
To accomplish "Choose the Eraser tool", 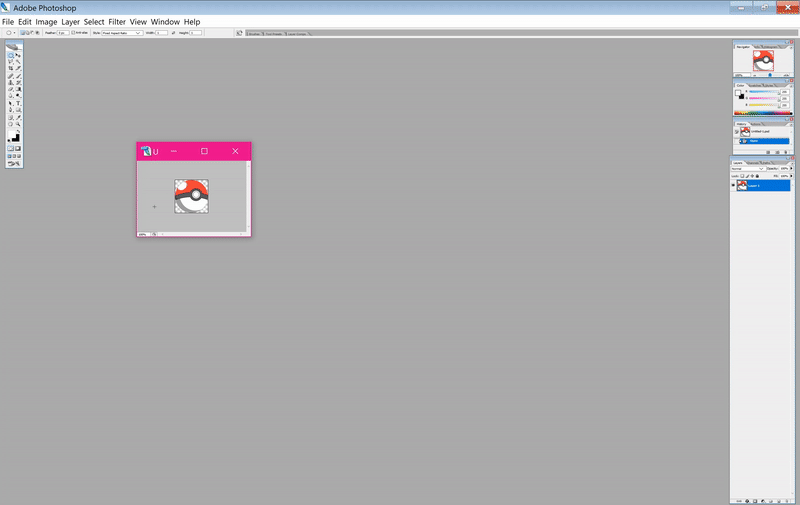I will tap(10, 89).
